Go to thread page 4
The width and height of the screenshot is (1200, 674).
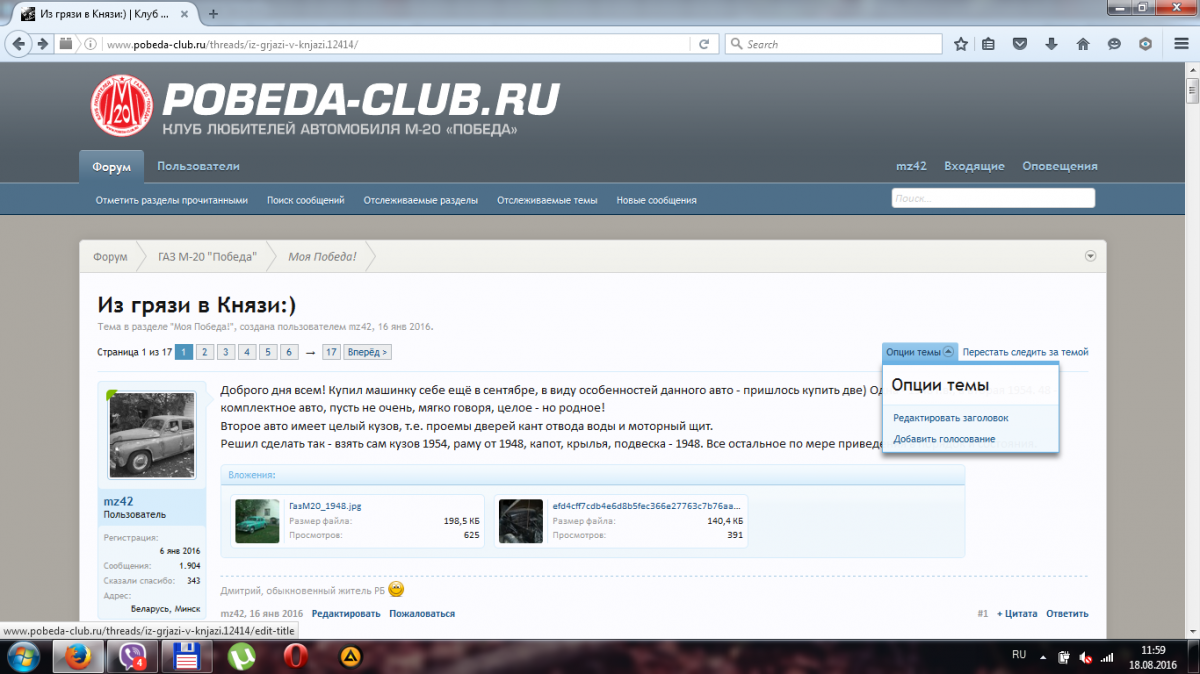(x=247, y=352)
